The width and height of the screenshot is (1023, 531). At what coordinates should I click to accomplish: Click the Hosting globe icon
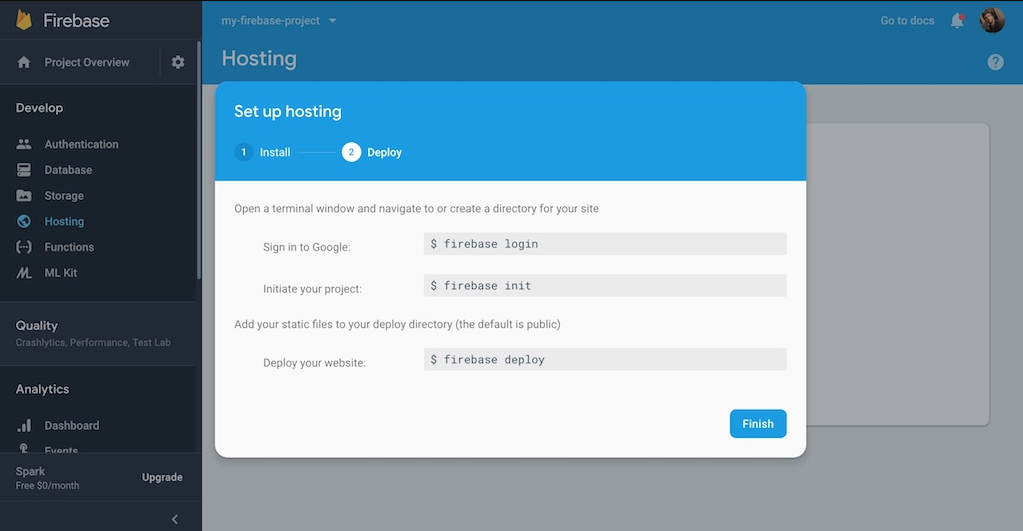point(24,221)
